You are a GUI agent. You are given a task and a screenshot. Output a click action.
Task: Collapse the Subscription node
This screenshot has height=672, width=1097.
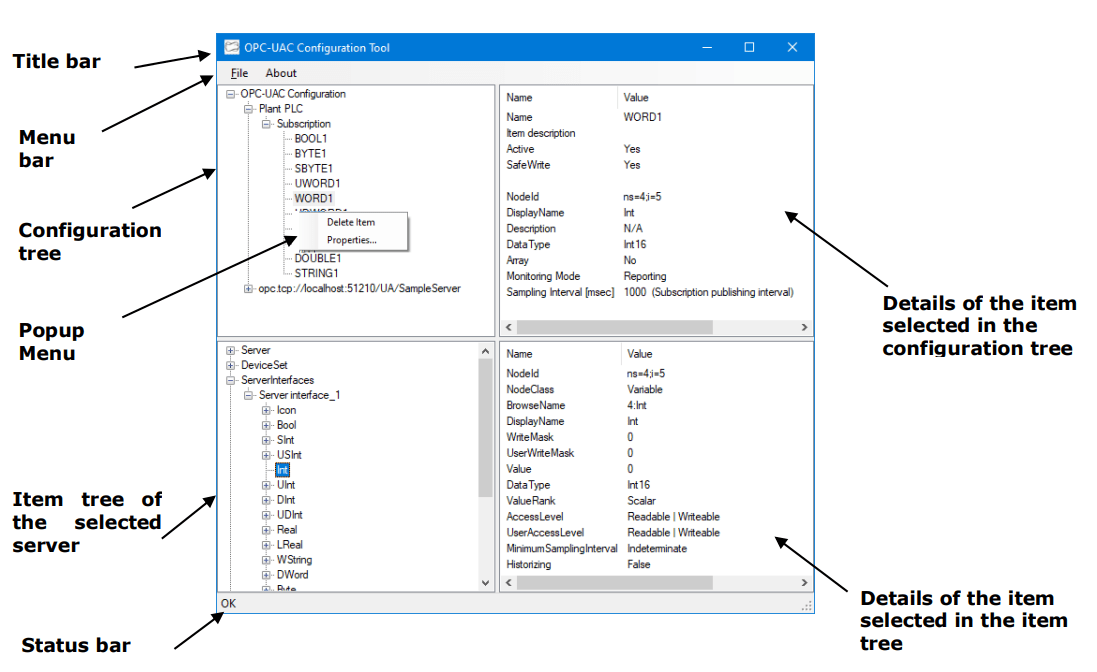[x=266, y=124]
